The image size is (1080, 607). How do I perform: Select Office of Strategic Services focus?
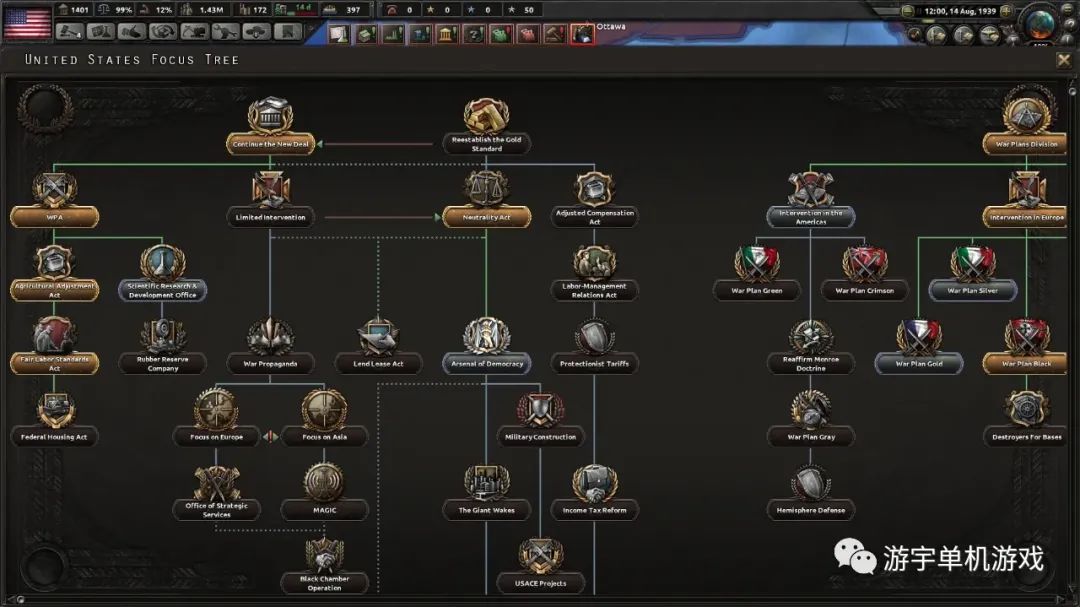coord(216,492)
